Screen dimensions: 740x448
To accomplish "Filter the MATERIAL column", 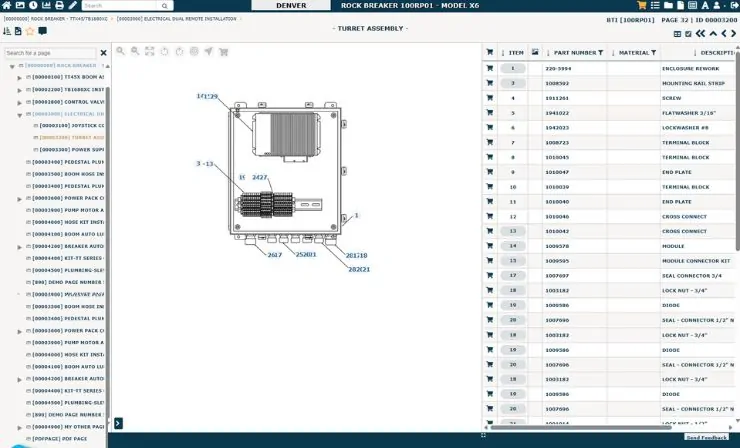I will [x=654, y=52].
